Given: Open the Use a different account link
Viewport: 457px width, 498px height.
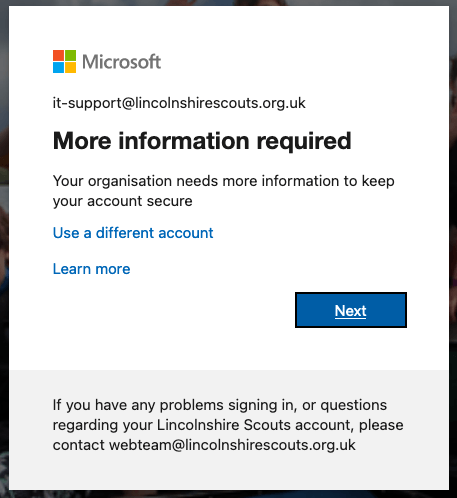Looking at the screenshot, I should [x=133, y=233].
